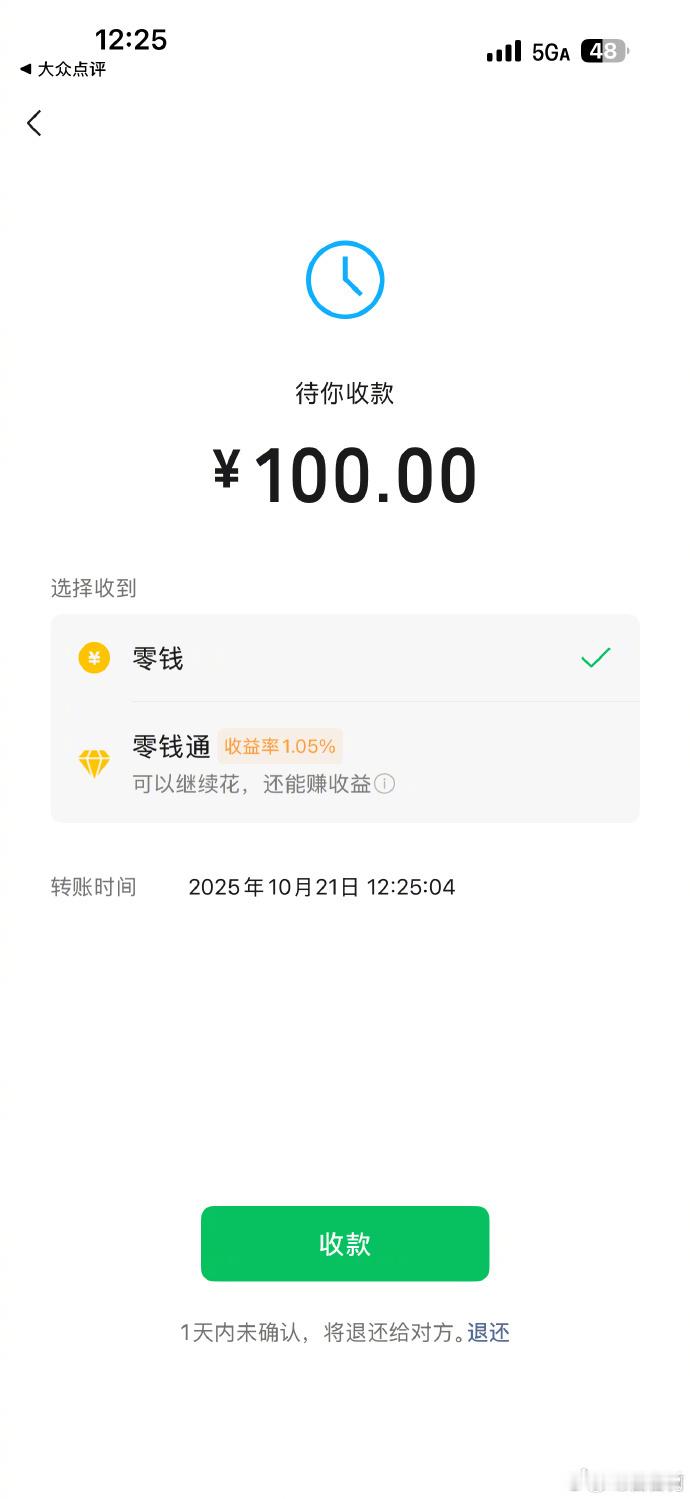
Task: Tap the ¥100.00 amount
Action: tap(345, 476)
